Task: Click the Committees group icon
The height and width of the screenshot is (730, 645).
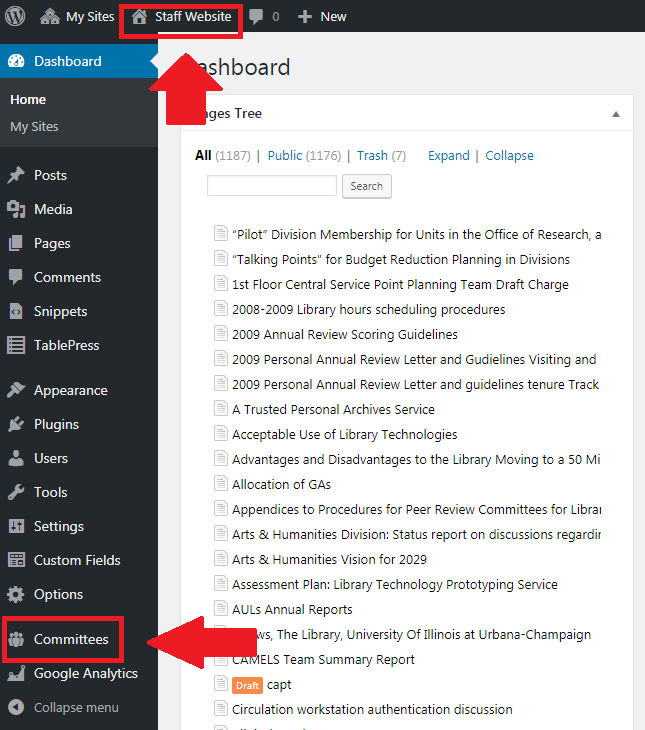Action: tap(16, 639)
